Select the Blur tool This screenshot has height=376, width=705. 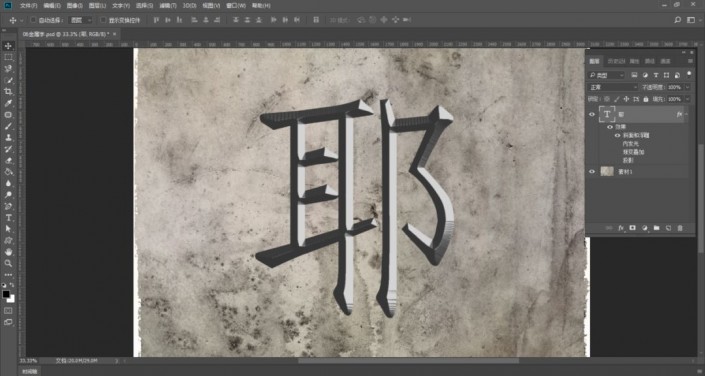[x=8, y=184]
